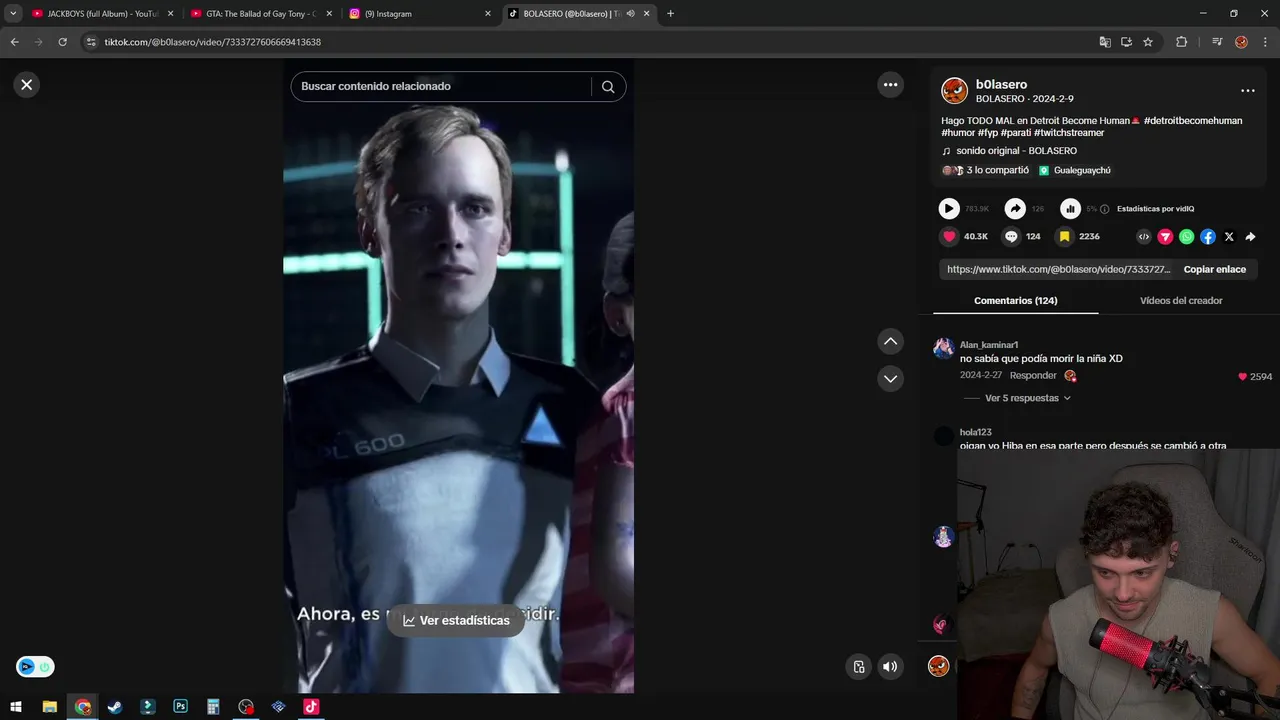Toggle the blue power extension switch
1280x720 pixels.
pos(35,667)
